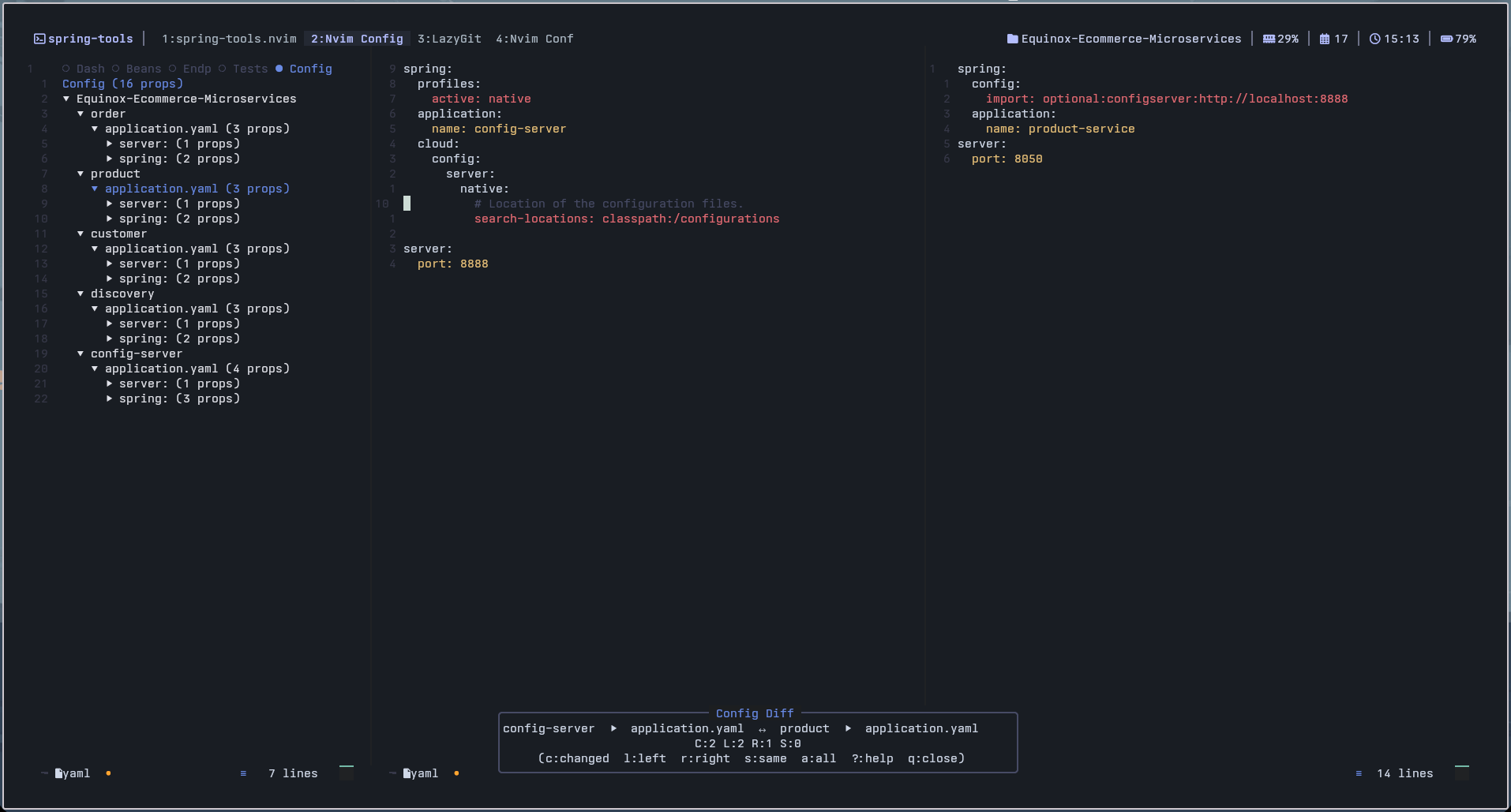Click the scroll position indicator at bottom right
The width and height of the screenshot is (1511, 812).
pos(1462,773)
